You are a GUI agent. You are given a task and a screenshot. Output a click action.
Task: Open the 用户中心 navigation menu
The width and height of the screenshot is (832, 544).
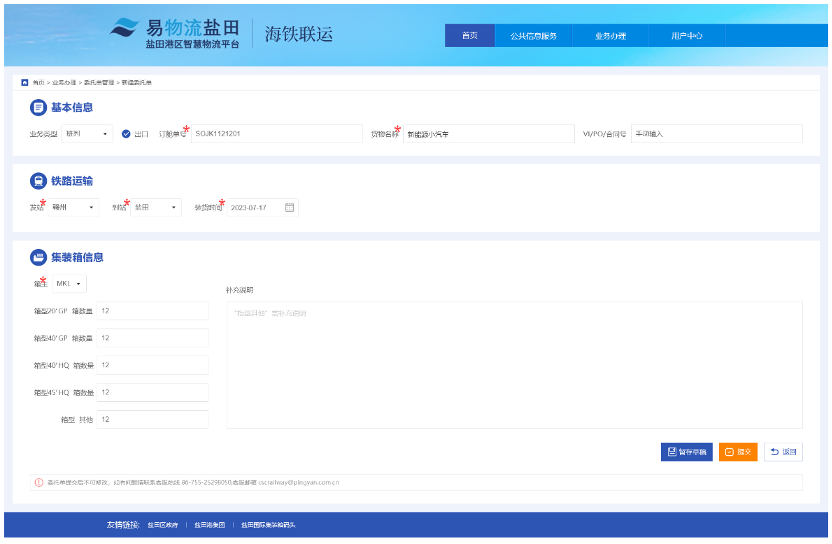(x=687, y=36)
